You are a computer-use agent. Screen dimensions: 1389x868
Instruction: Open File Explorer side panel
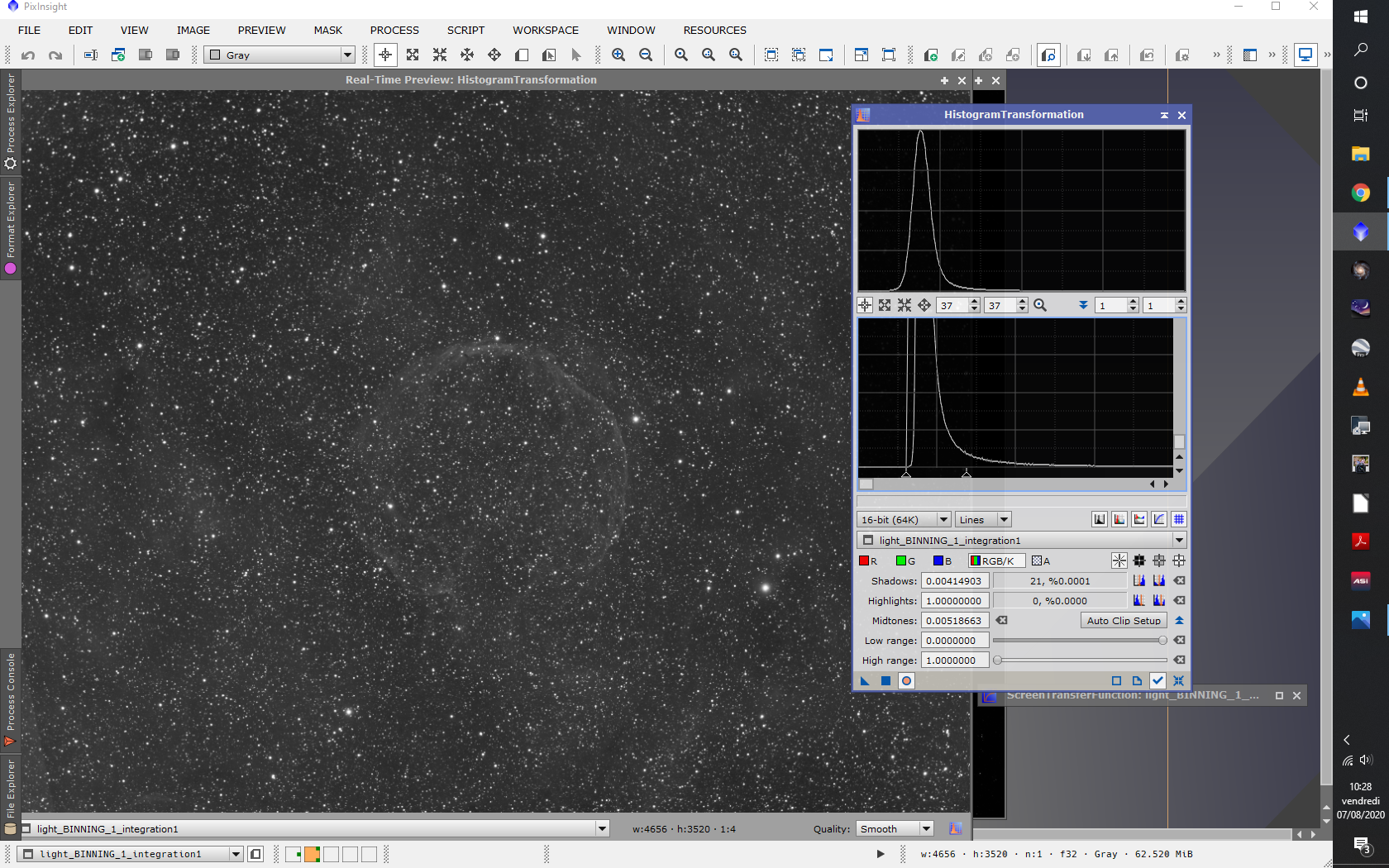[x=11, y=796]
